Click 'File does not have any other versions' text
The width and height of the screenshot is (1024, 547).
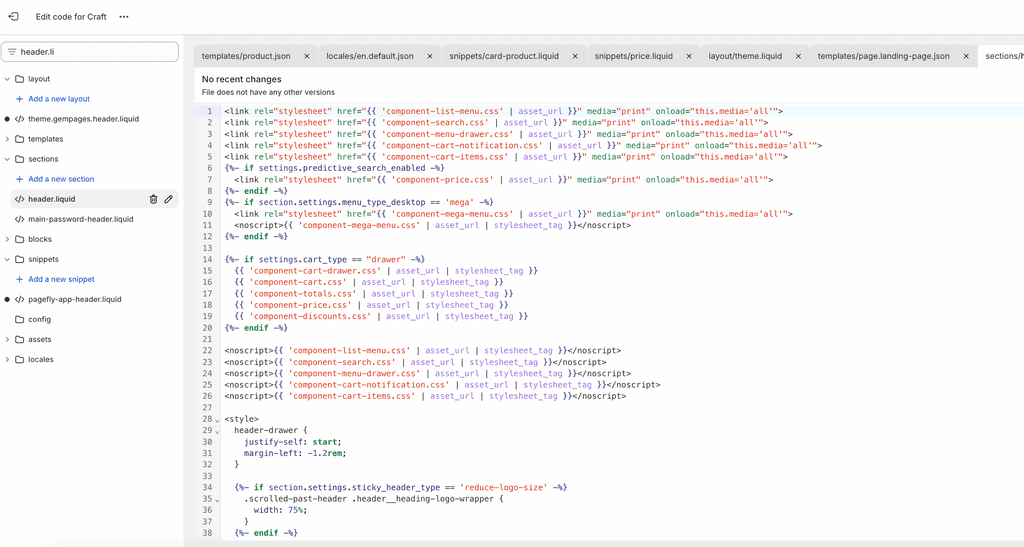point(268,93)
